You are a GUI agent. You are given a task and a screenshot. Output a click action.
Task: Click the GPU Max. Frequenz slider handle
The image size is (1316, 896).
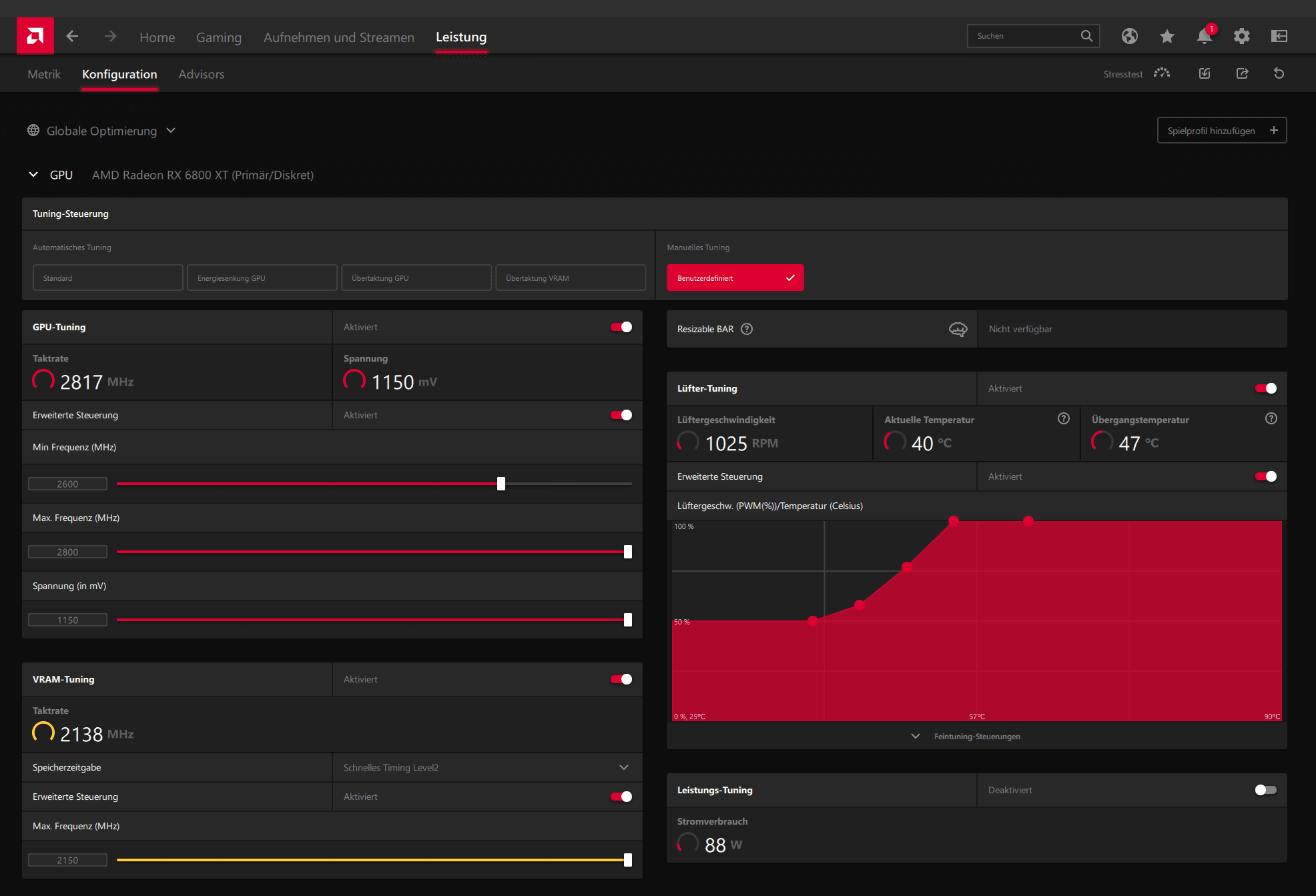pos(628,552)
